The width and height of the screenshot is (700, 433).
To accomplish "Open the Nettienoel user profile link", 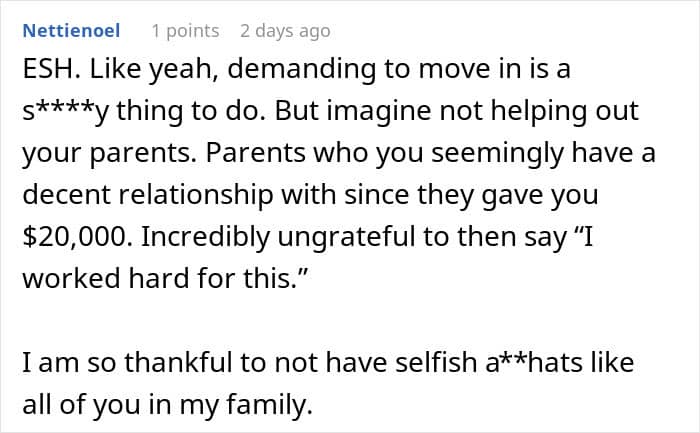I will pyautogui.click(x=71, y=31).
